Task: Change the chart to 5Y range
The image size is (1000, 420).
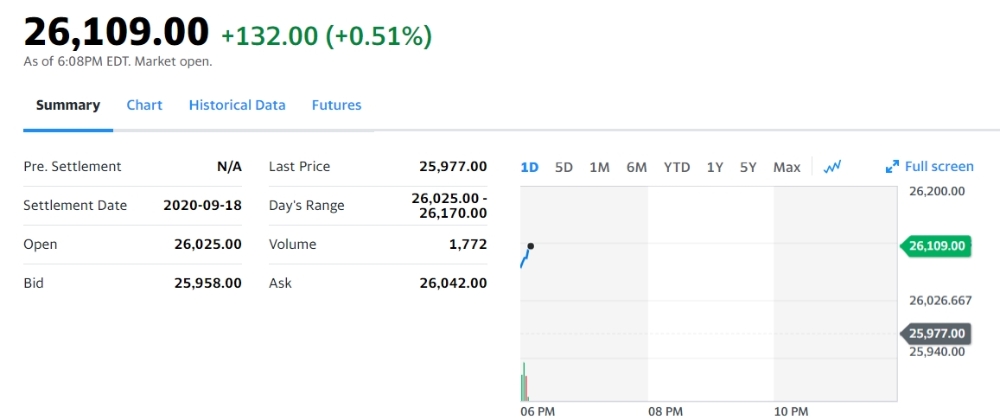Action: pyautogui.click(x=748, y=167)
